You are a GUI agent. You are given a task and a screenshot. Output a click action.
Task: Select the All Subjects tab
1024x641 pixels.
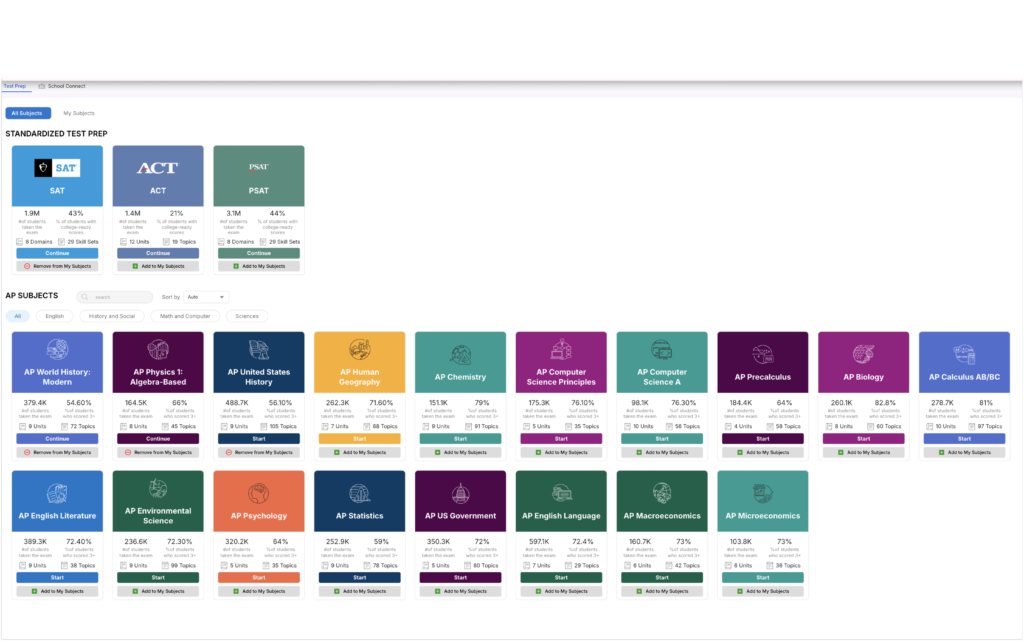(28, 113)
